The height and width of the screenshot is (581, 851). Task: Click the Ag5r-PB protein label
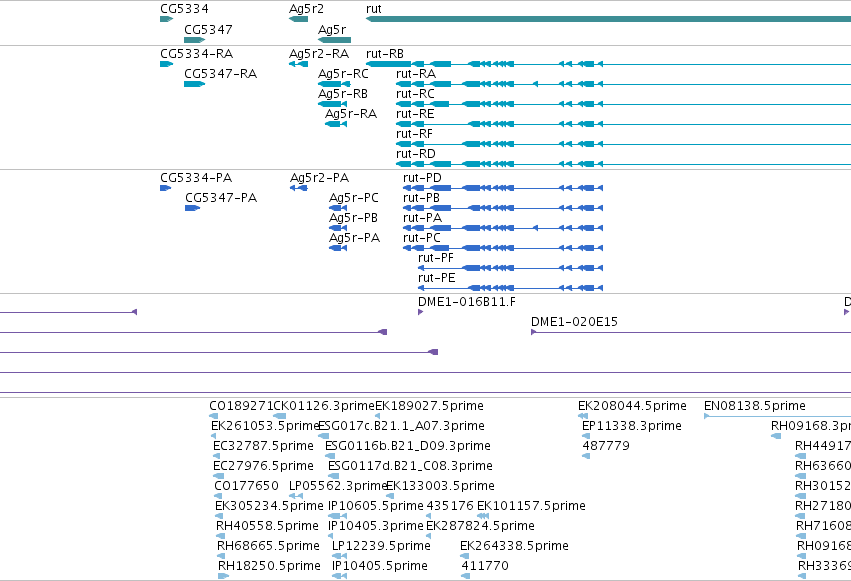(353, 218)
